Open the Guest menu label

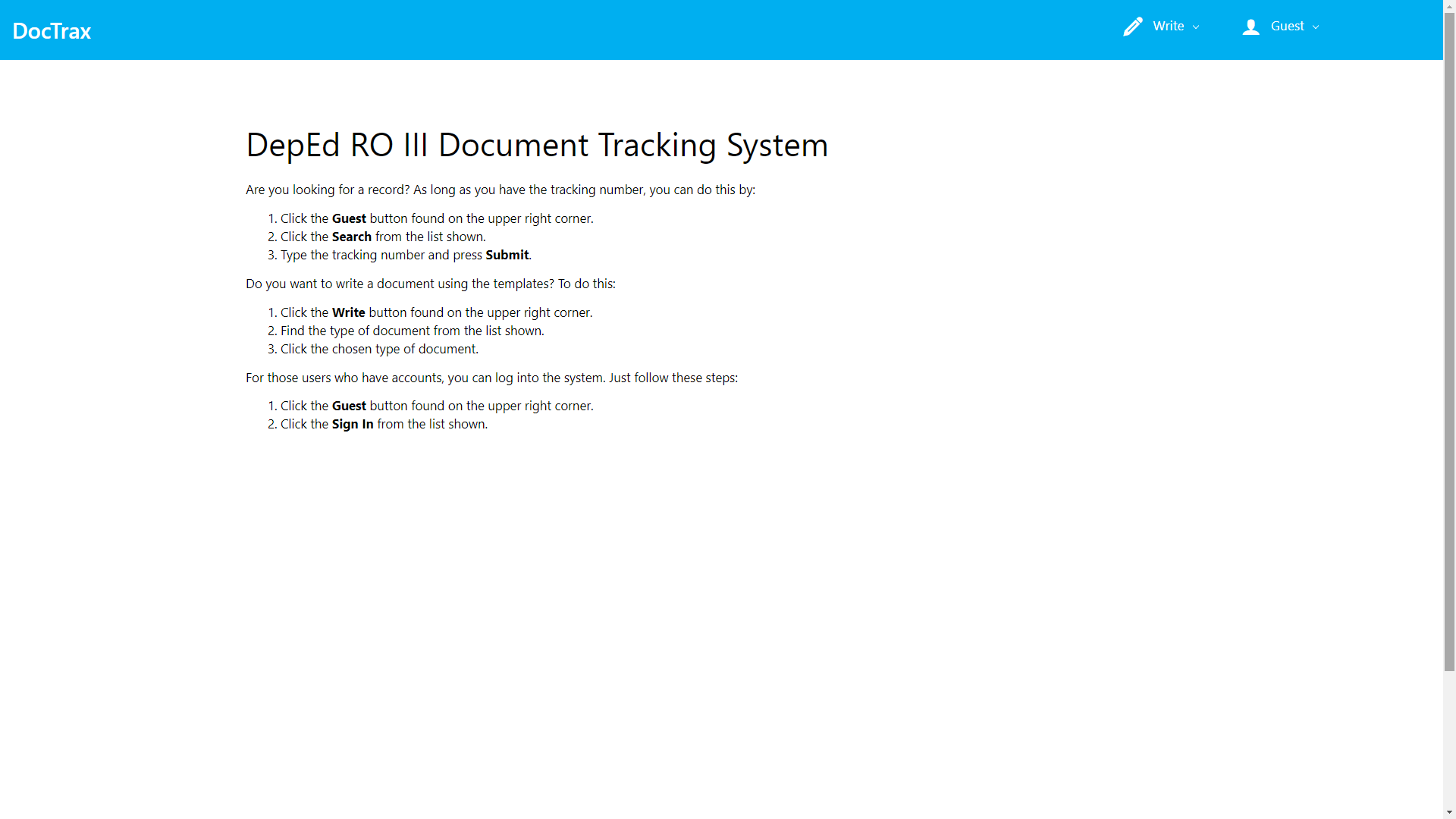1287,27
